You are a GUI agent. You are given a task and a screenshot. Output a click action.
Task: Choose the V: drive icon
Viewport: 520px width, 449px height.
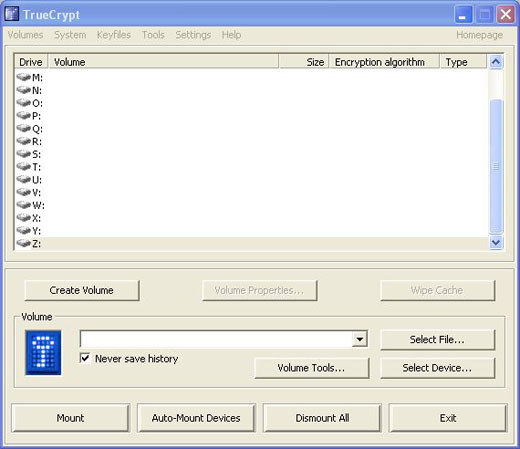[23, 192]
